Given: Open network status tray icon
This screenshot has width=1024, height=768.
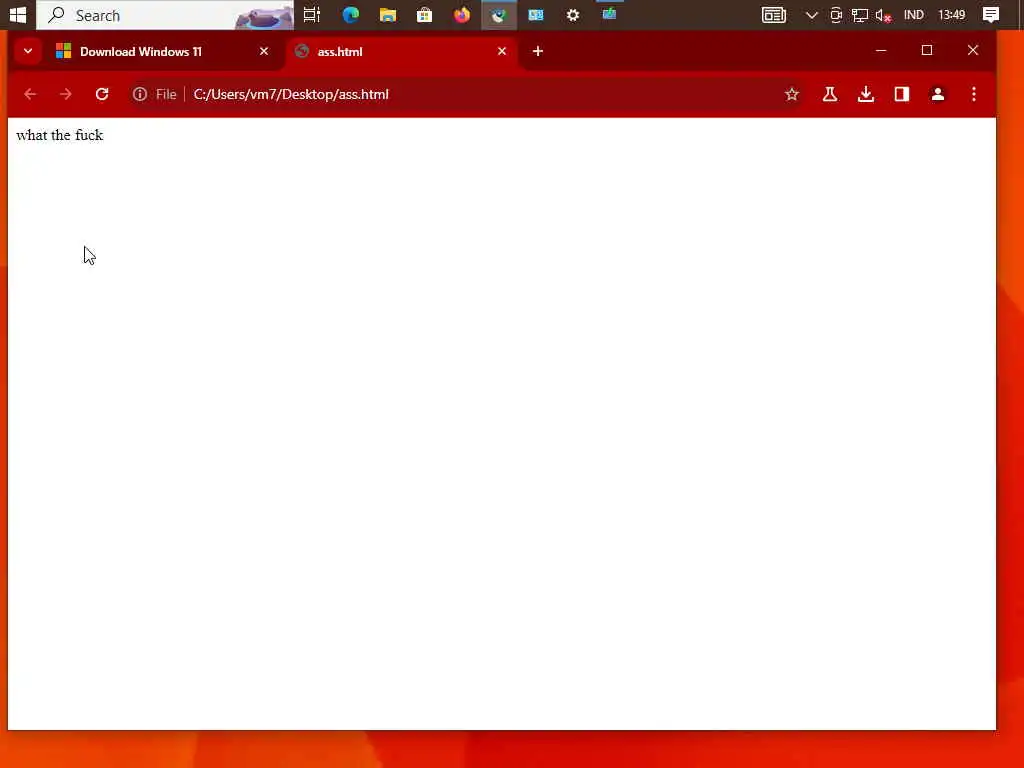Looking at the screenshot, I should click(859, 15).
